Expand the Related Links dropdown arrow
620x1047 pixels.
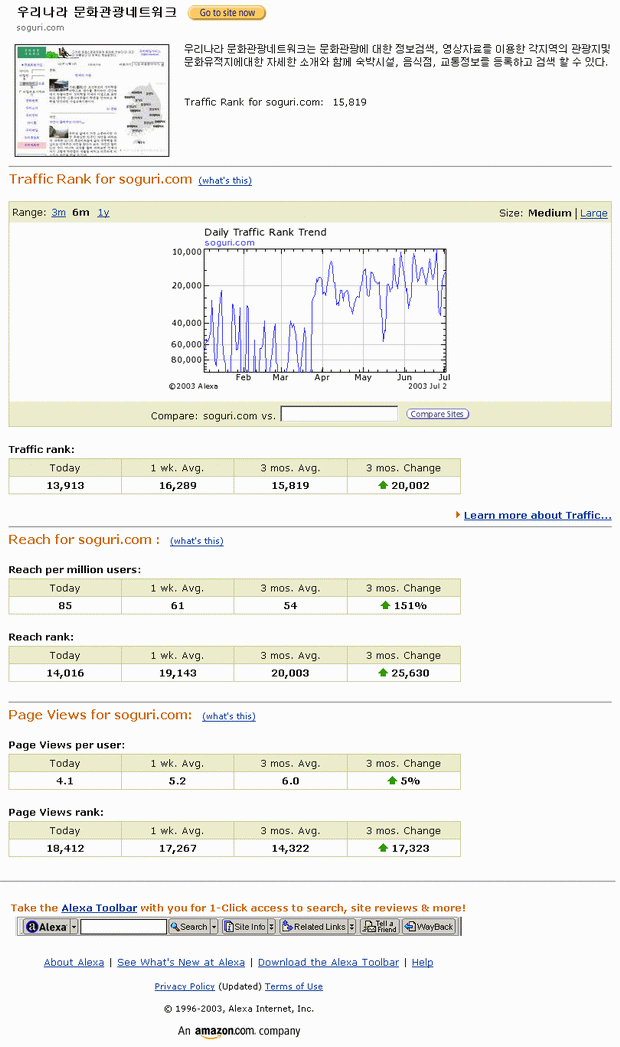click(352, 927)
